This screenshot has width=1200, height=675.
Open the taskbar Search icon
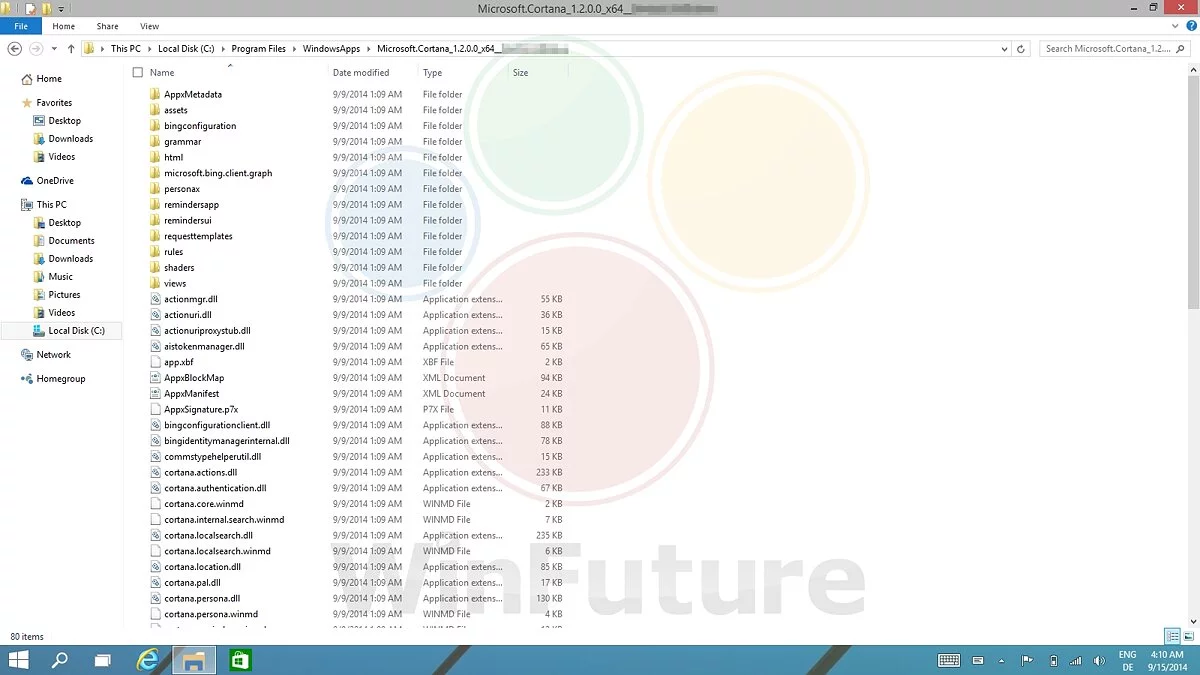(60, 660)
